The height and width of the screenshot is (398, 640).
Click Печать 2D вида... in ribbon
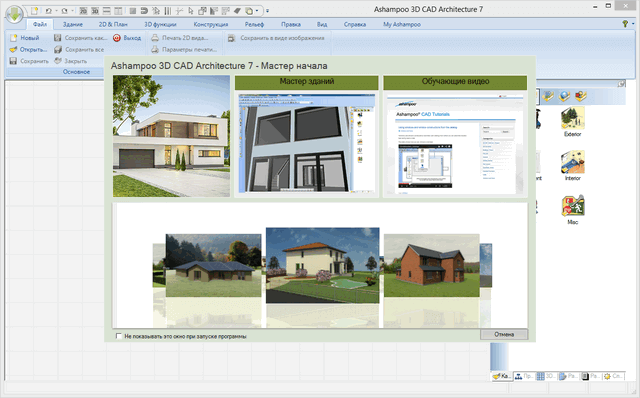pyautogui.click(x=180, y=38)
